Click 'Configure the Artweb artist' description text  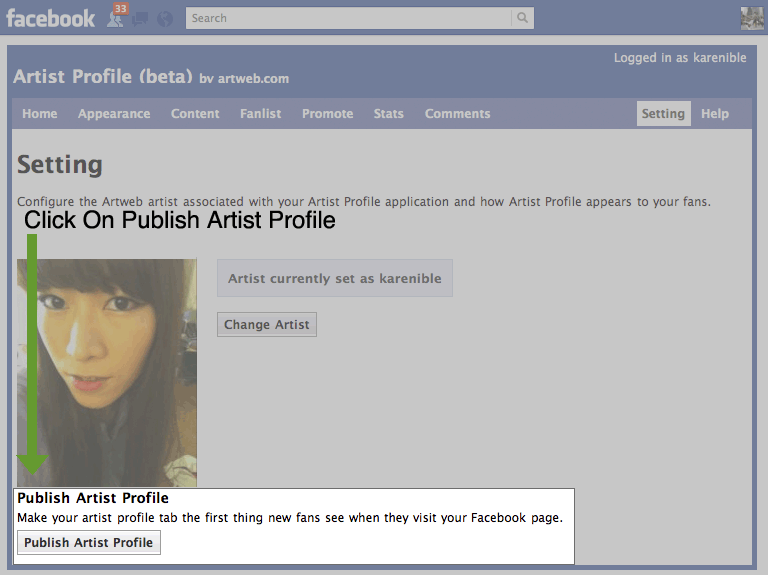coord(364,202)
